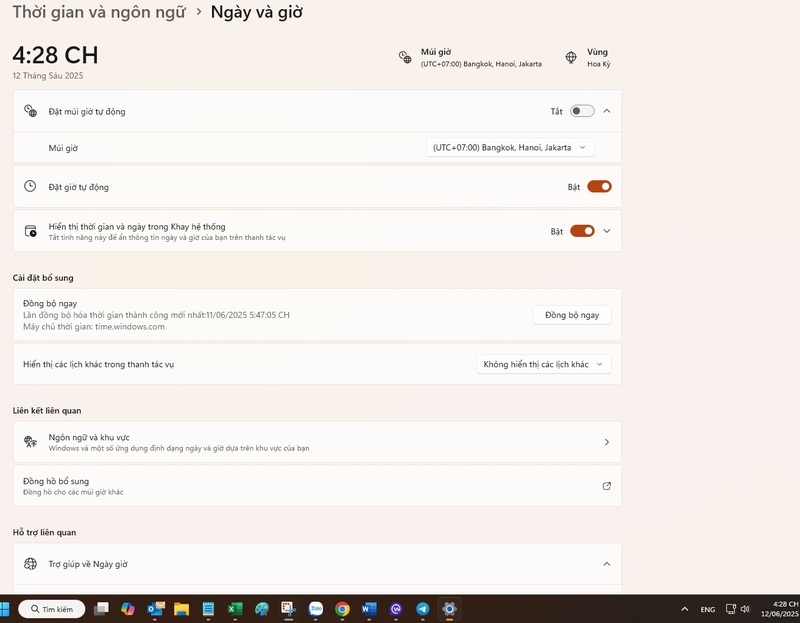This screenshot has height=623, width=800.
Task: Click the Đồng bộ ngay button
Action: (572, 315)
